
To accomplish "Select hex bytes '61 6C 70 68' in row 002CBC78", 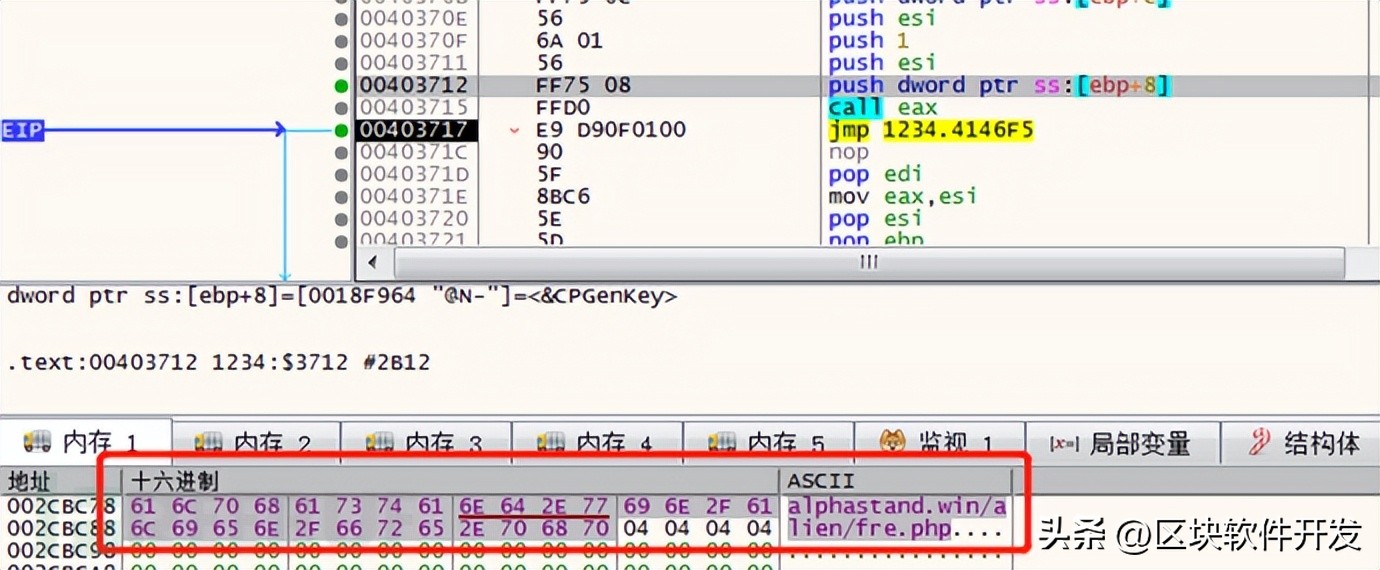I will click(x=205, y=506).
